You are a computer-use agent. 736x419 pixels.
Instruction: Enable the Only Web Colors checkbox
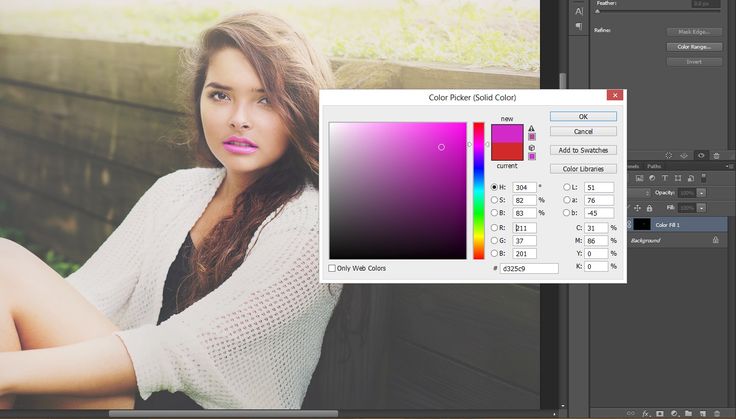point(333,268)
